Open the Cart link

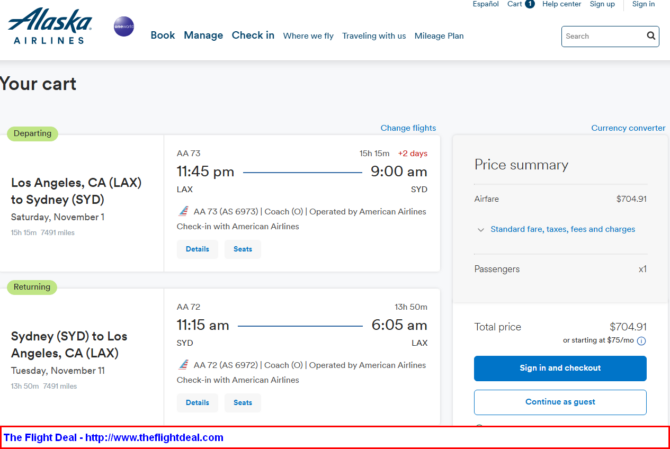click(x=514, y=4)
